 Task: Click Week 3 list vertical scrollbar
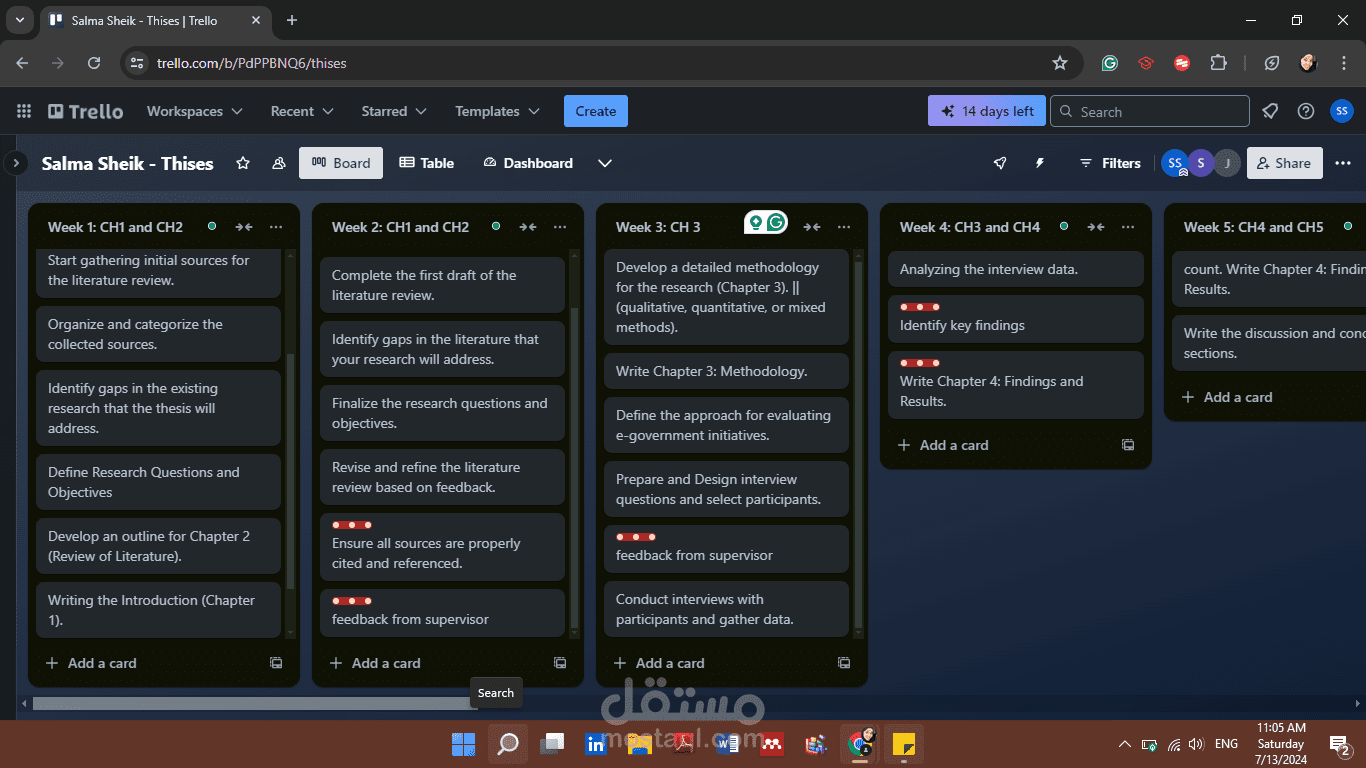pyautogui.click(x=857, y=443)
